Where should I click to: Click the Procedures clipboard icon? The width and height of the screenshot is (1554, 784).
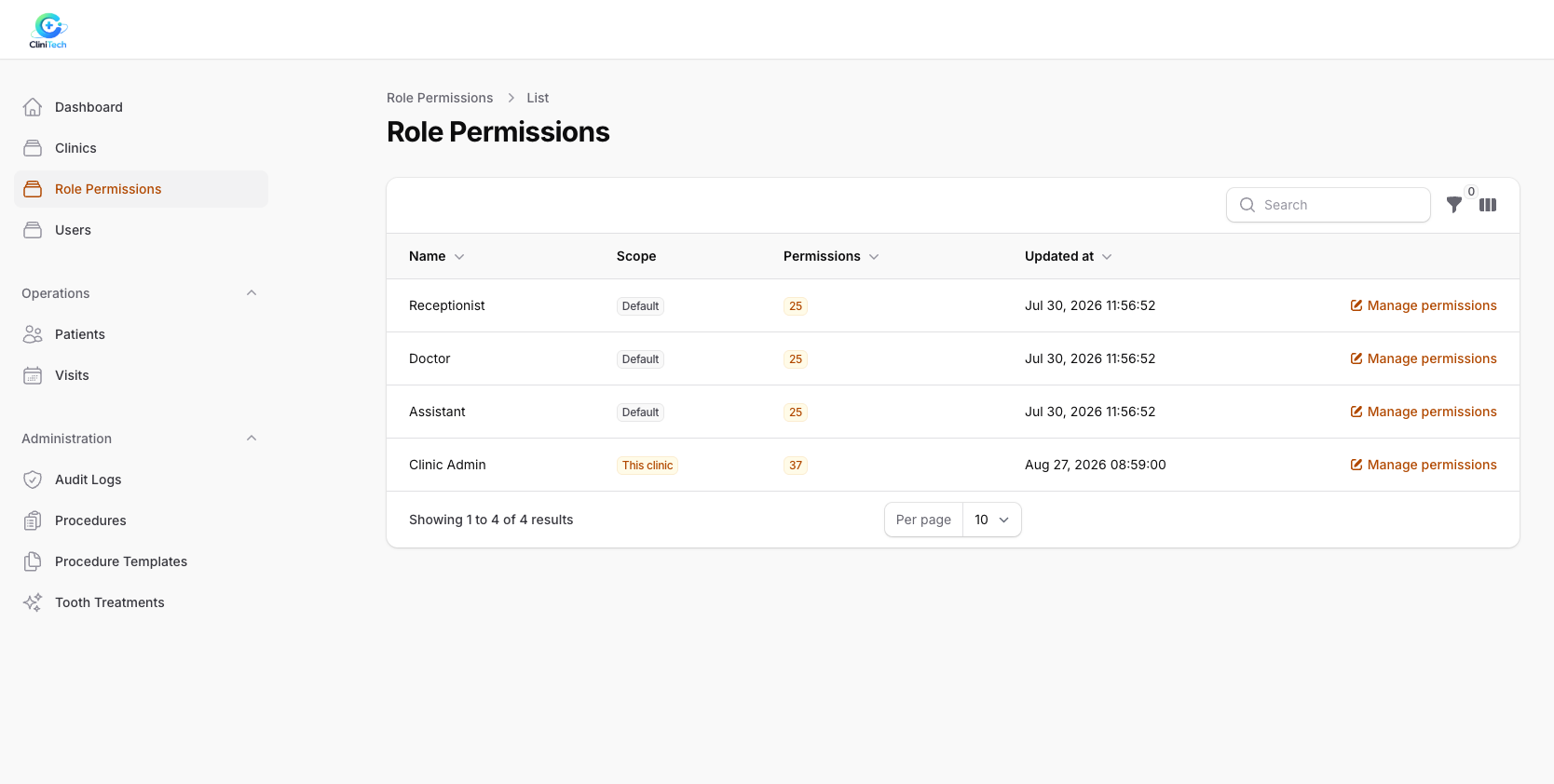33,520
